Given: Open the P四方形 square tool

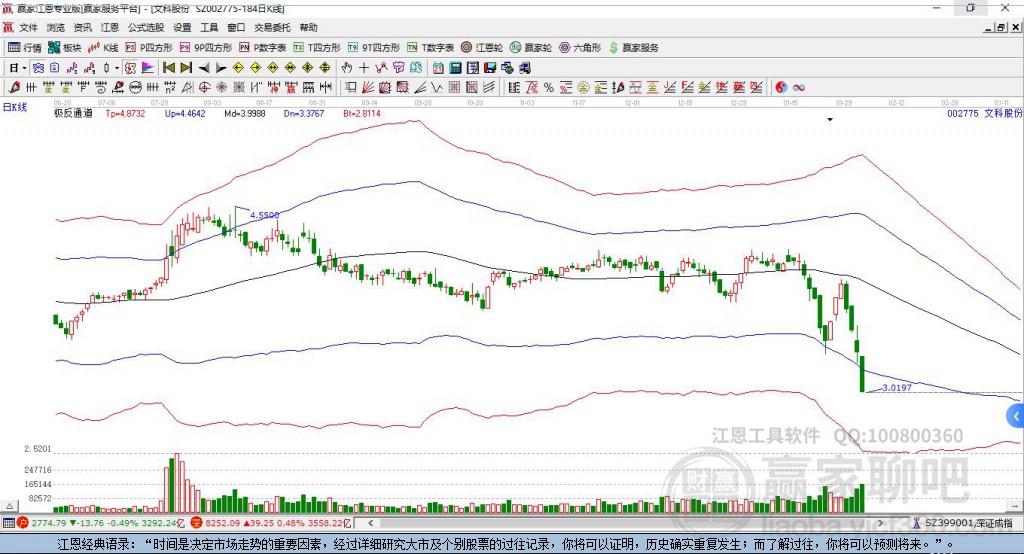Looking at the screenshot, I should point(149,48).
